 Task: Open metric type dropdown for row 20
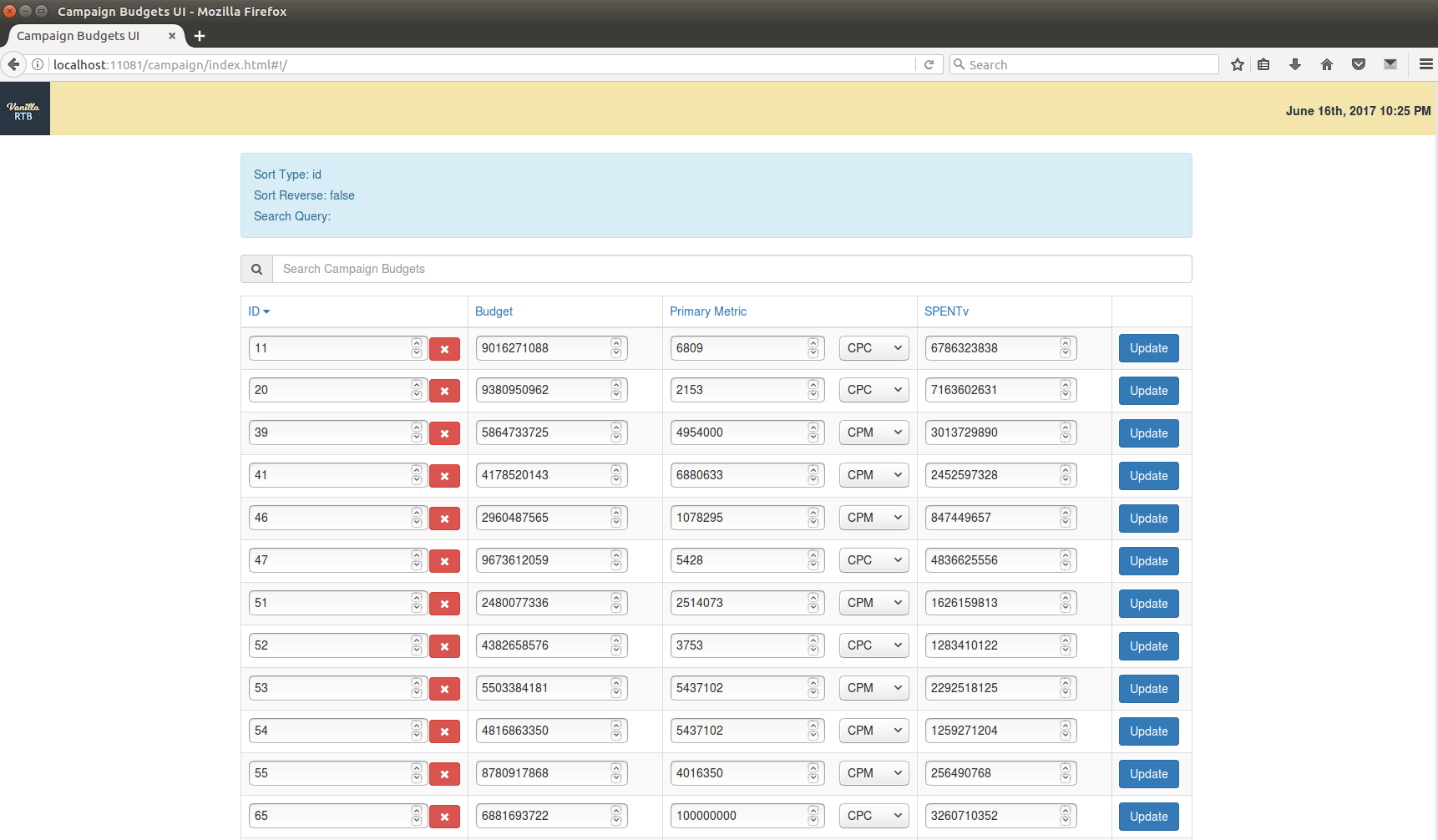[x=874, y=390]
